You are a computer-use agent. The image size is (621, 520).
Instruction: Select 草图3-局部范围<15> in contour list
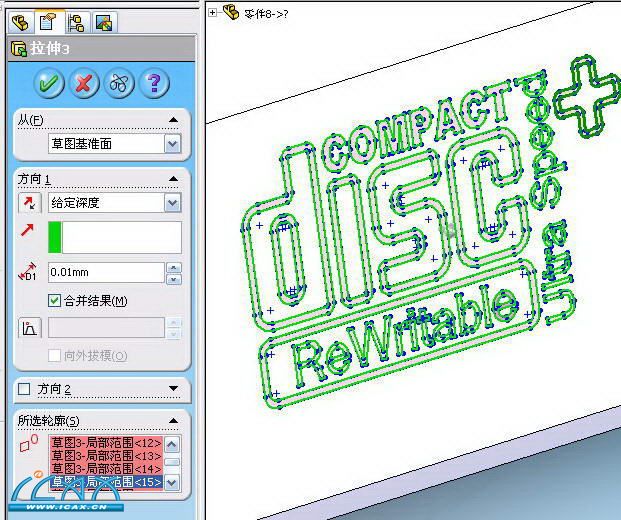point(107,482)
